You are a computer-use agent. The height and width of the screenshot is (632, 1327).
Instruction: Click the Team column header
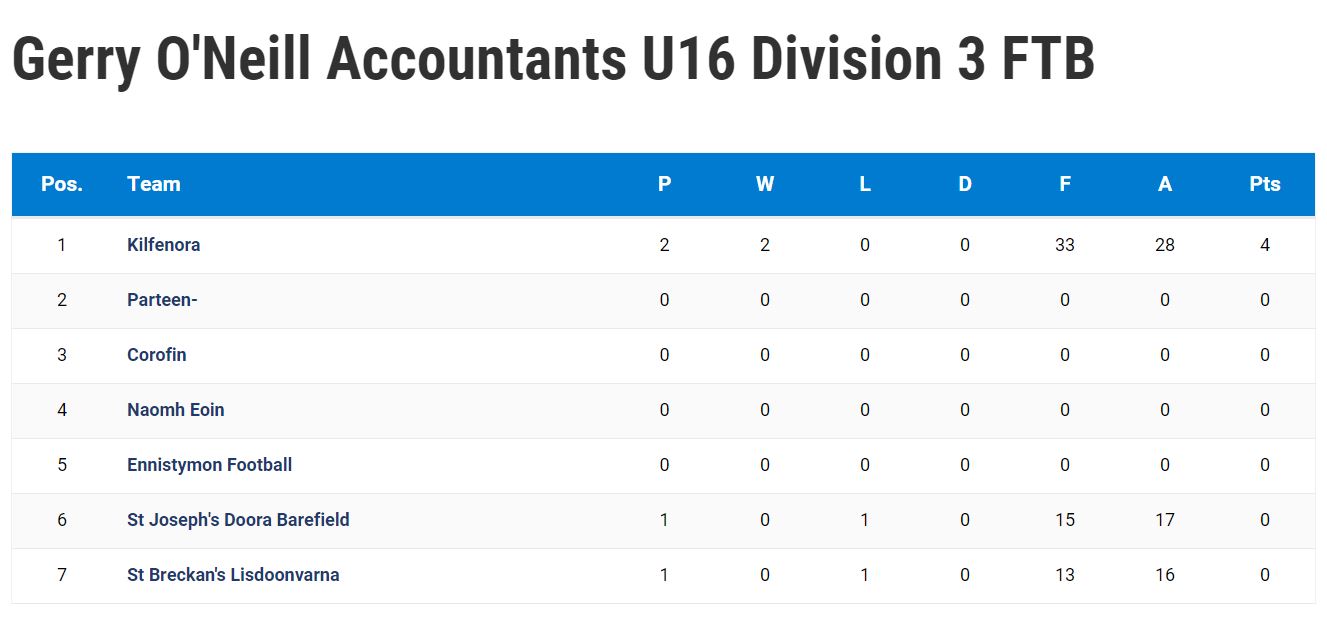point(154,184)
